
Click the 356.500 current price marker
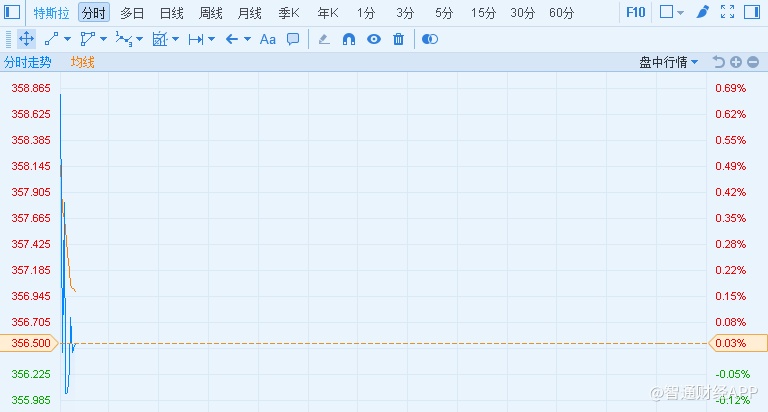tap(29, 343)
